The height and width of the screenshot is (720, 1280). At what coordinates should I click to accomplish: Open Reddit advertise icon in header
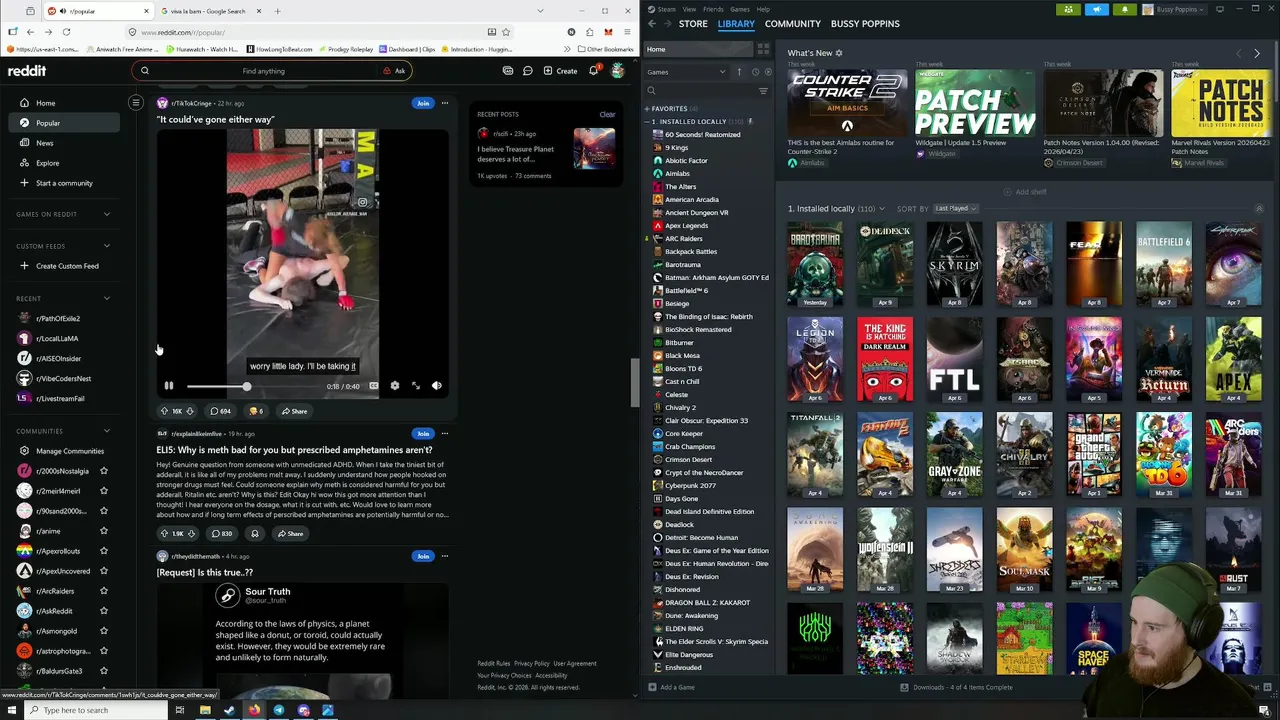coord(508,71)
